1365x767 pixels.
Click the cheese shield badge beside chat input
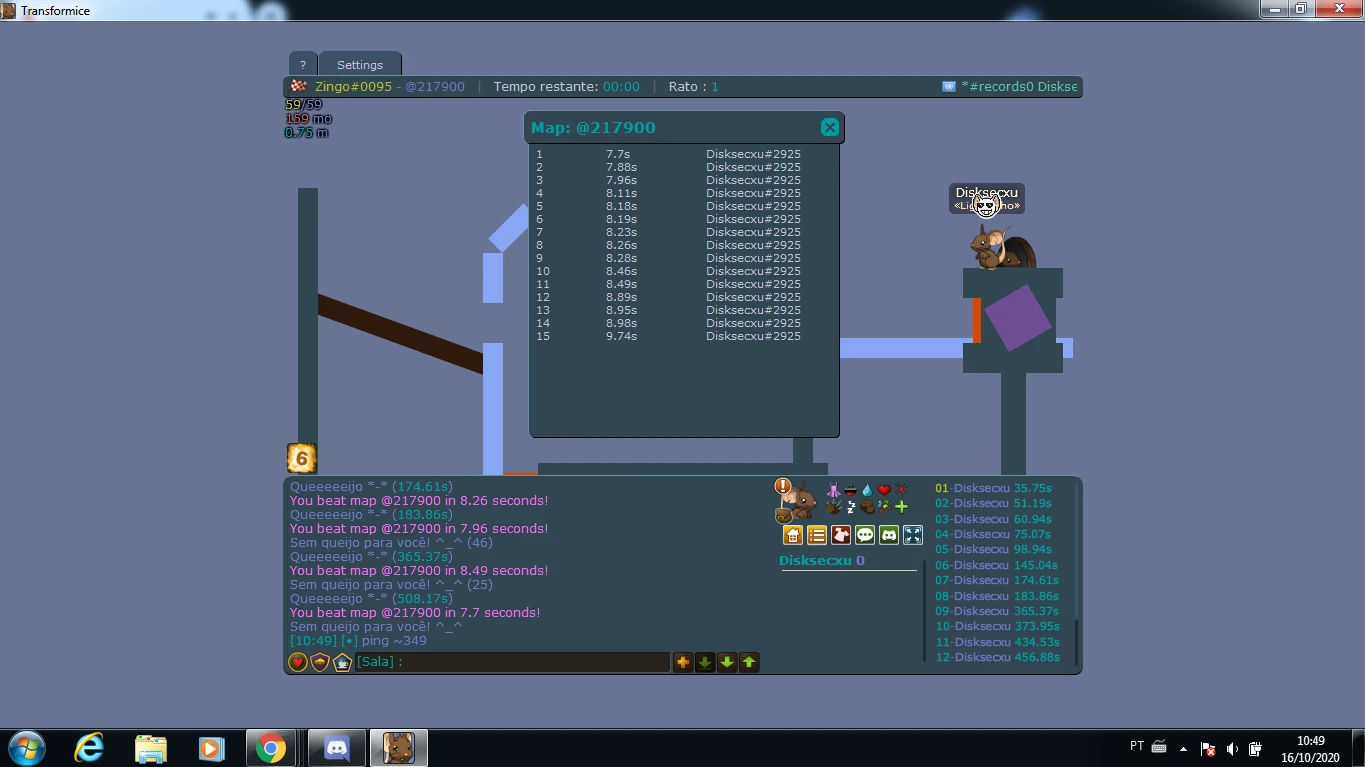point(320,662)
